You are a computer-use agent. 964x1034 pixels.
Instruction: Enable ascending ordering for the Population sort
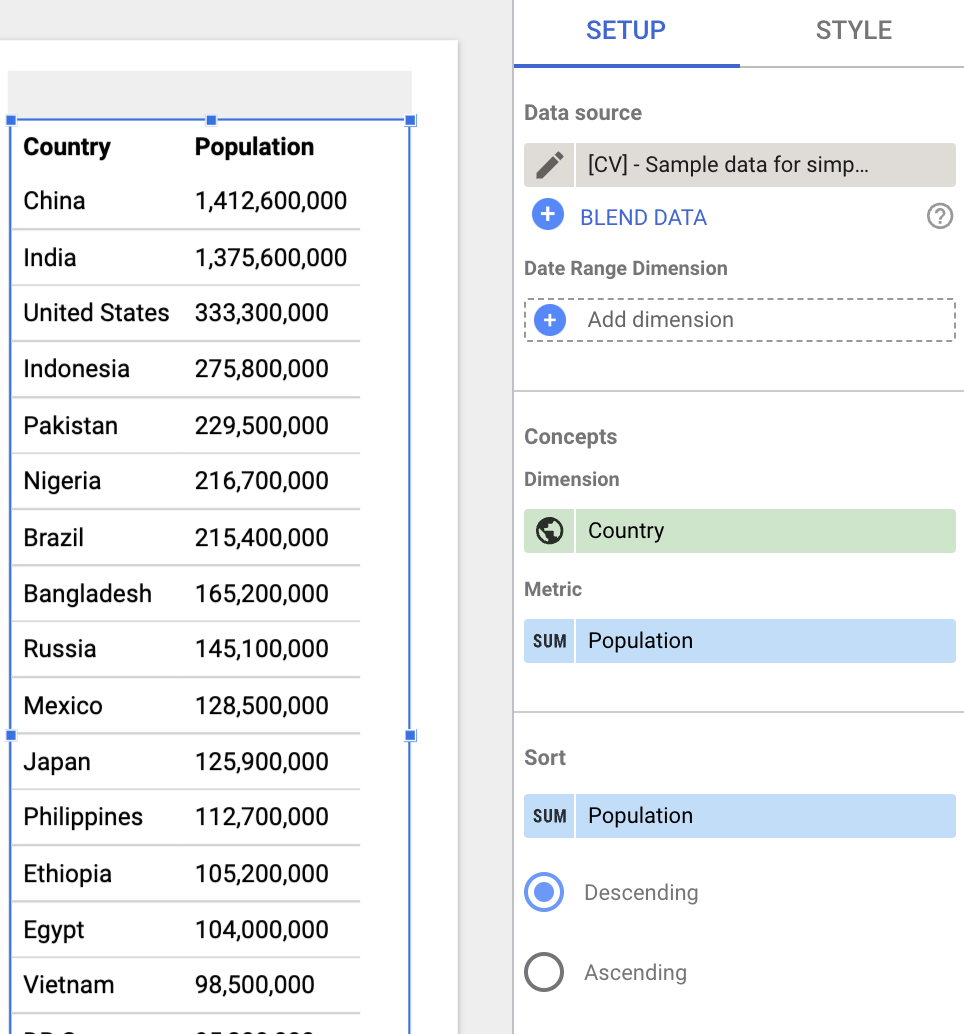[544, 972]
